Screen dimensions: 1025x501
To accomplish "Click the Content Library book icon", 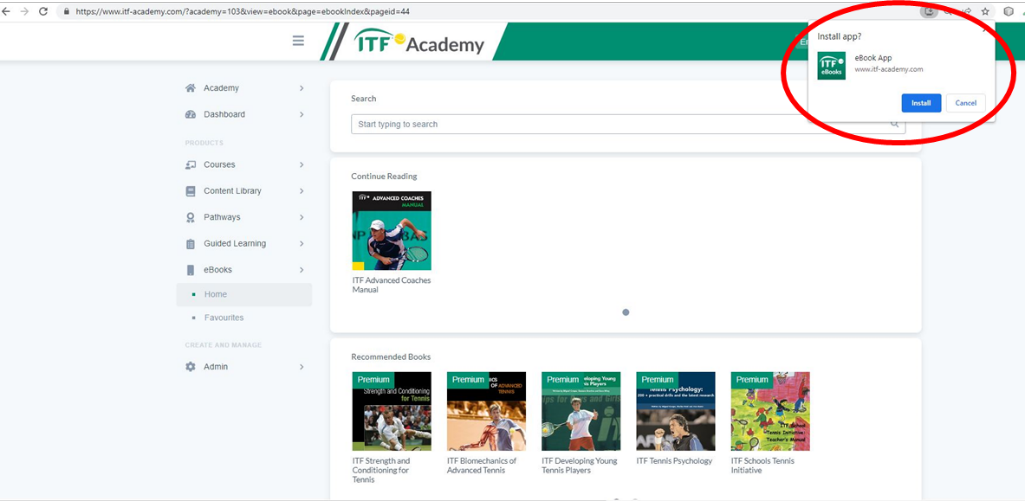I will pos(190,191).
